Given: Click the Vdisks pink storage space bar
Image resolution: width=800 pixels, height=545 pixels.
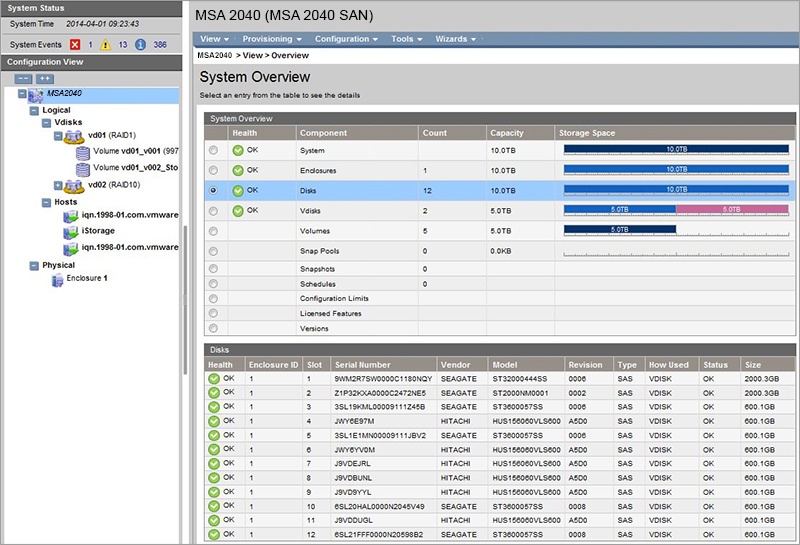Looking at the screenshot, I should (x=732, y=209).
